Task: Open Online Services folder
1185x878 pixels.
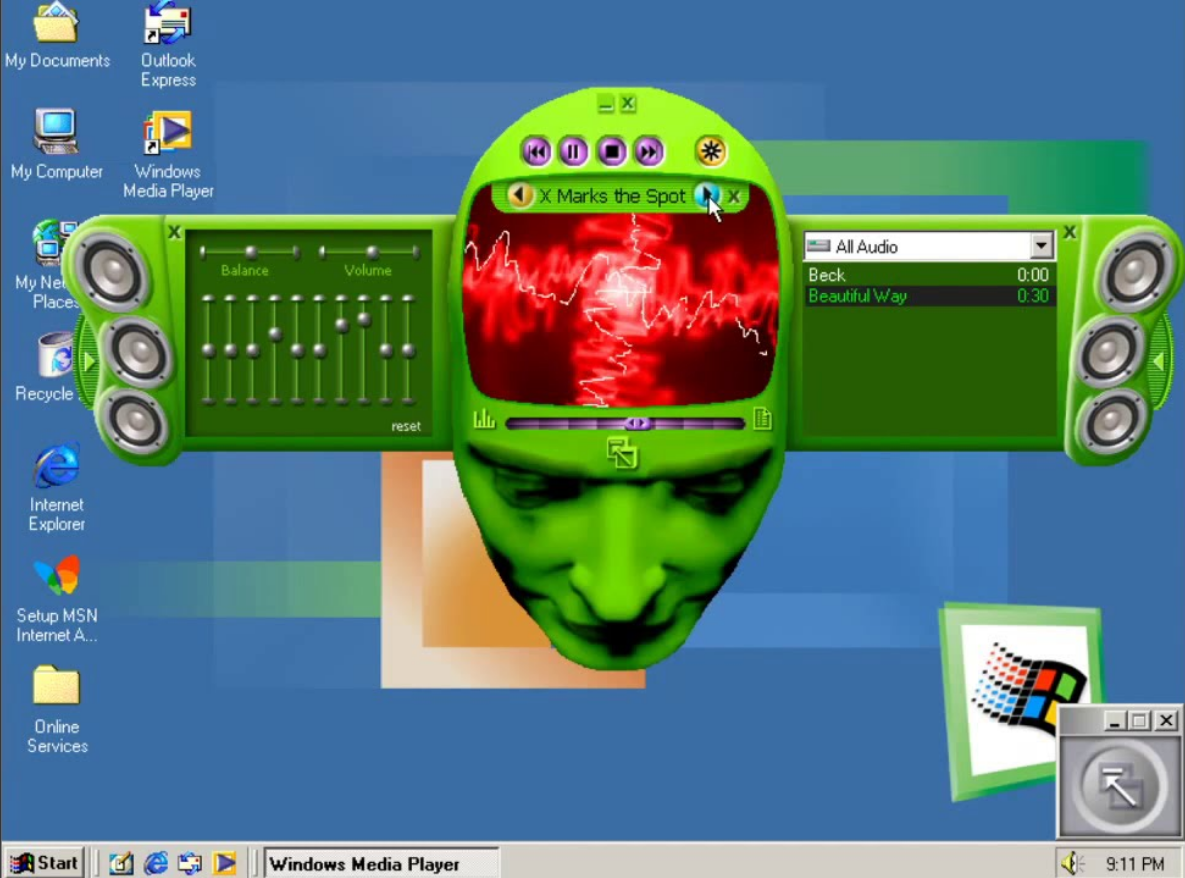Action: click(x=57, y=710)
